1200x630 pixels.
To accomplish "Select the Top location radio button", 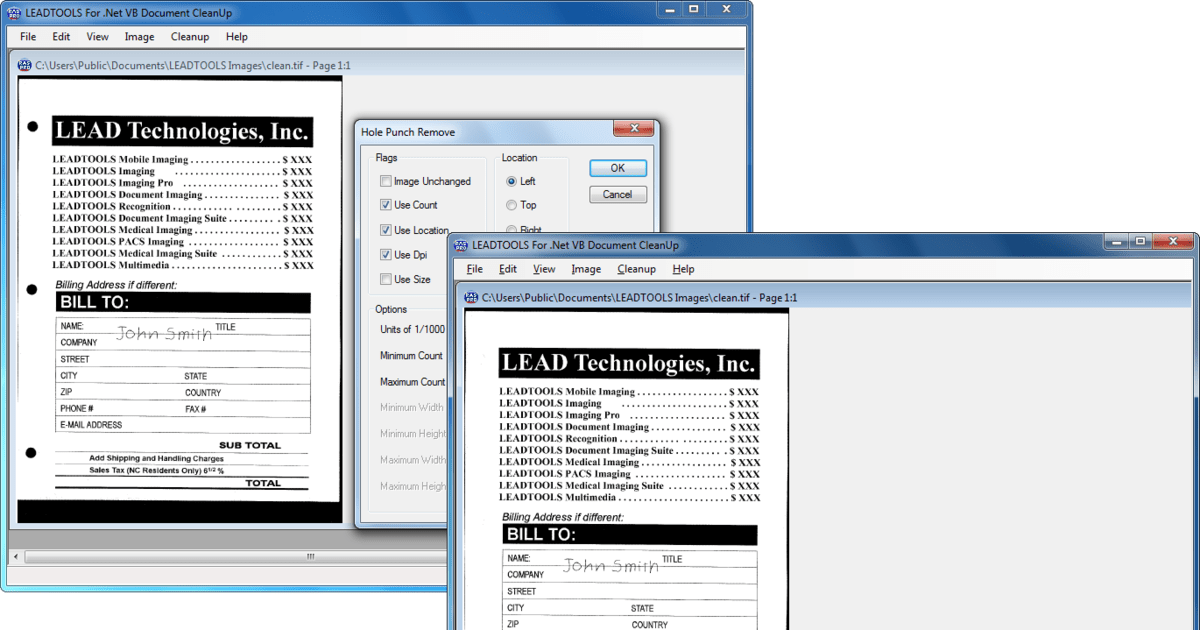I will tap(511, 204).
